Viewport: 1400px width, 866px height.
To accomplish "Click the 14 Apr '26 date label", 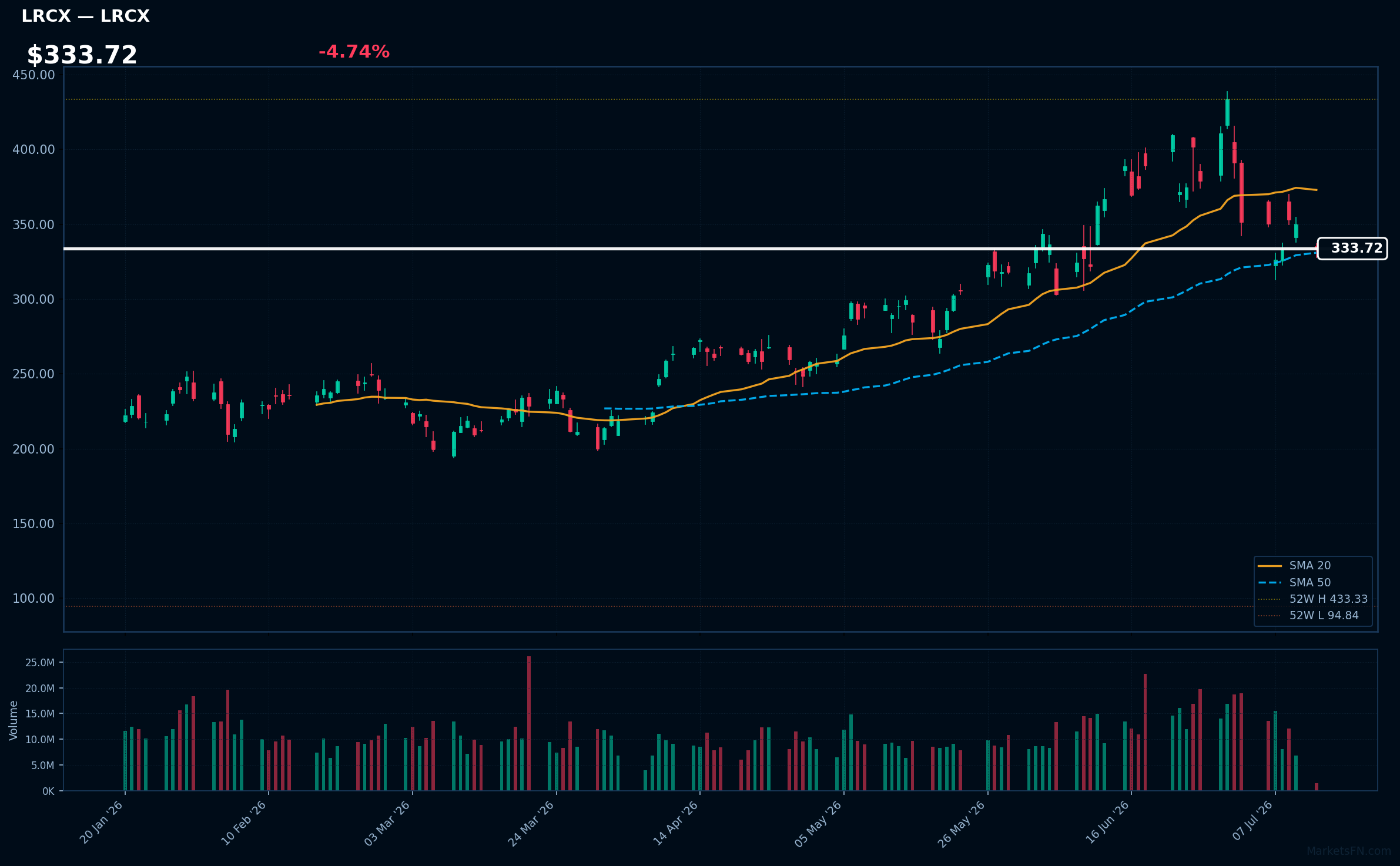I will [x=675, y=823].
